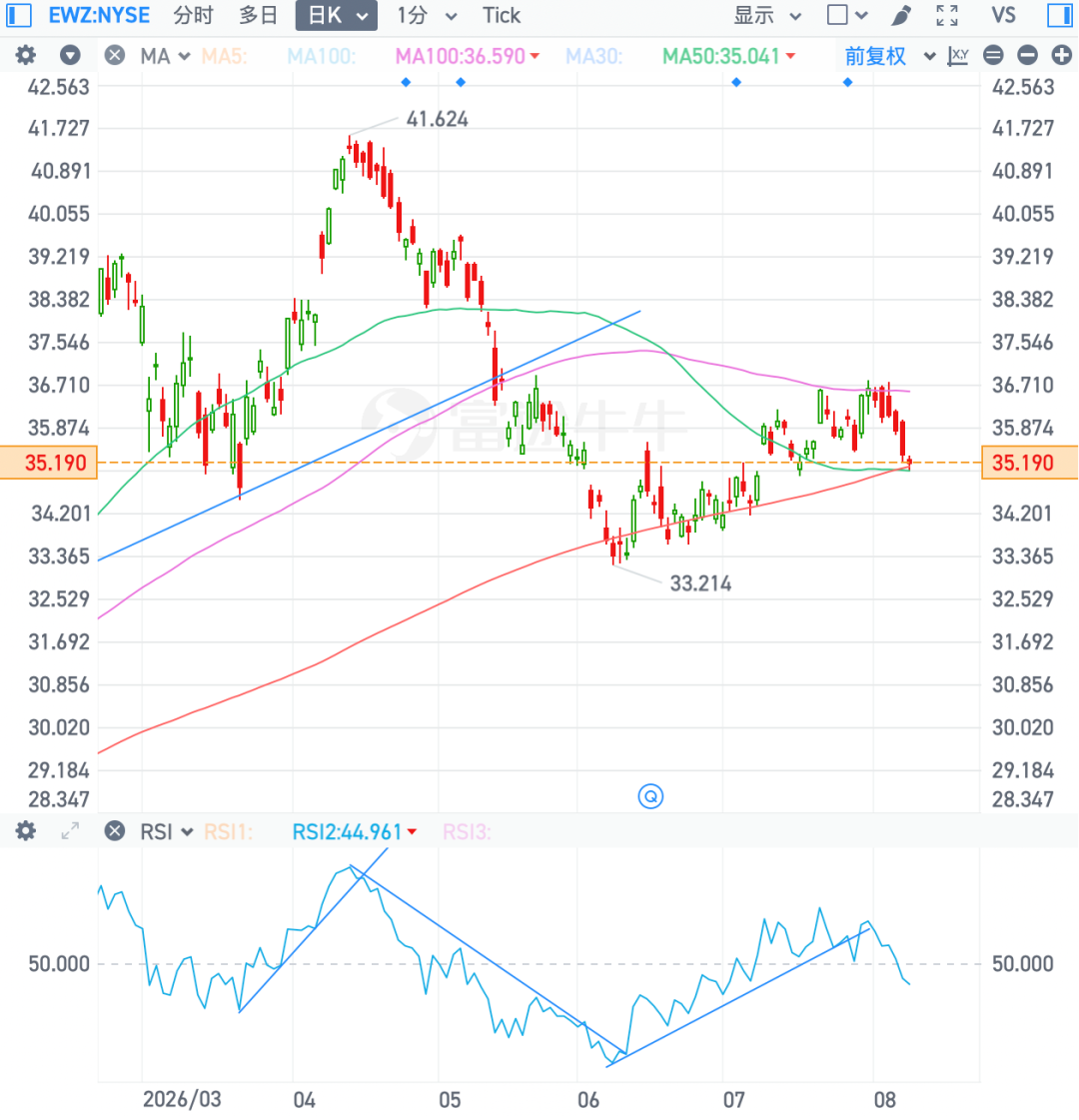
Task: Open the 显示 display dropdown
Action: click(767, 15)
